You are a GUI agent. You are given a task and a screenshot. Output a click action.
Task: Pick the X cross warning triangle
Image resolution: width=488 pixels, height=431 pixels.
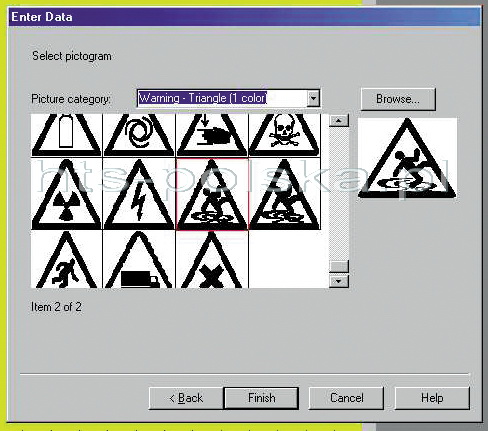coord(212,259)
